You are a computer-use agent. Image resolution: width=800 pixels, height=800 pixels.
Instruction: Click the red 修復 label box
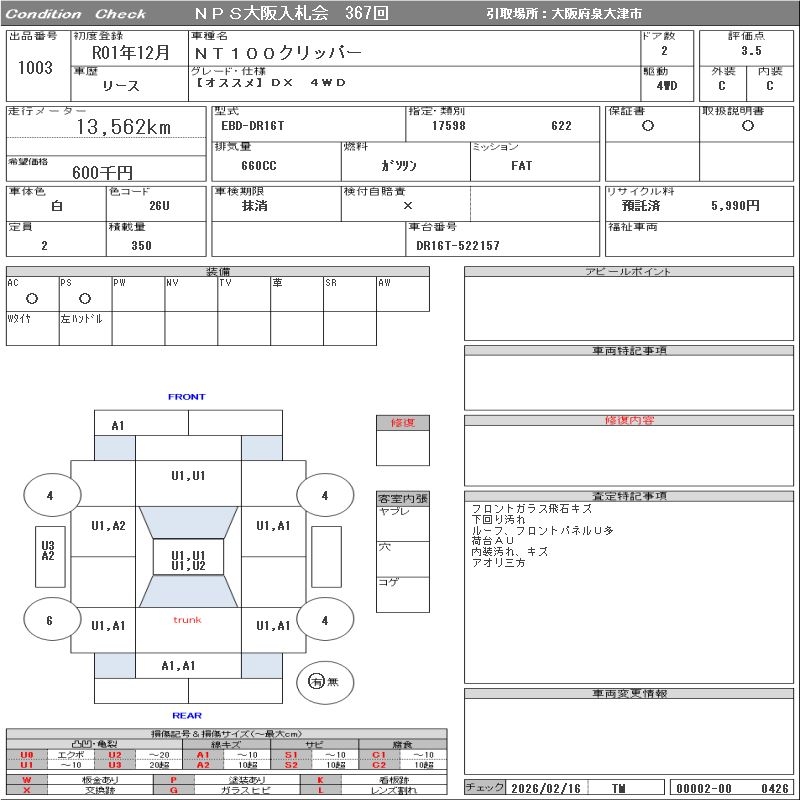pos(403,423)
